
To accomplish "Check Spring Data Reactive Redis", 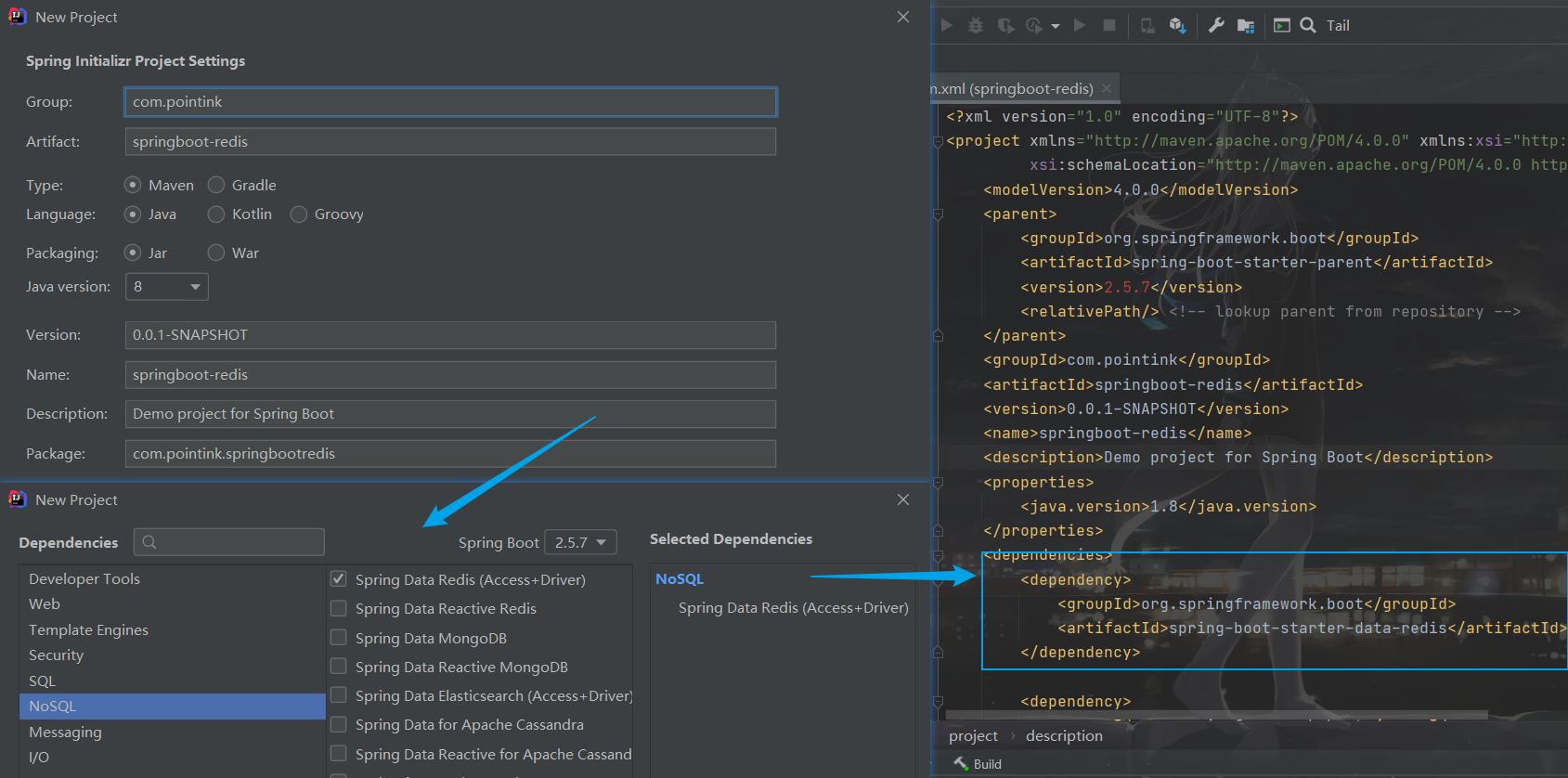I will (339, 608).
